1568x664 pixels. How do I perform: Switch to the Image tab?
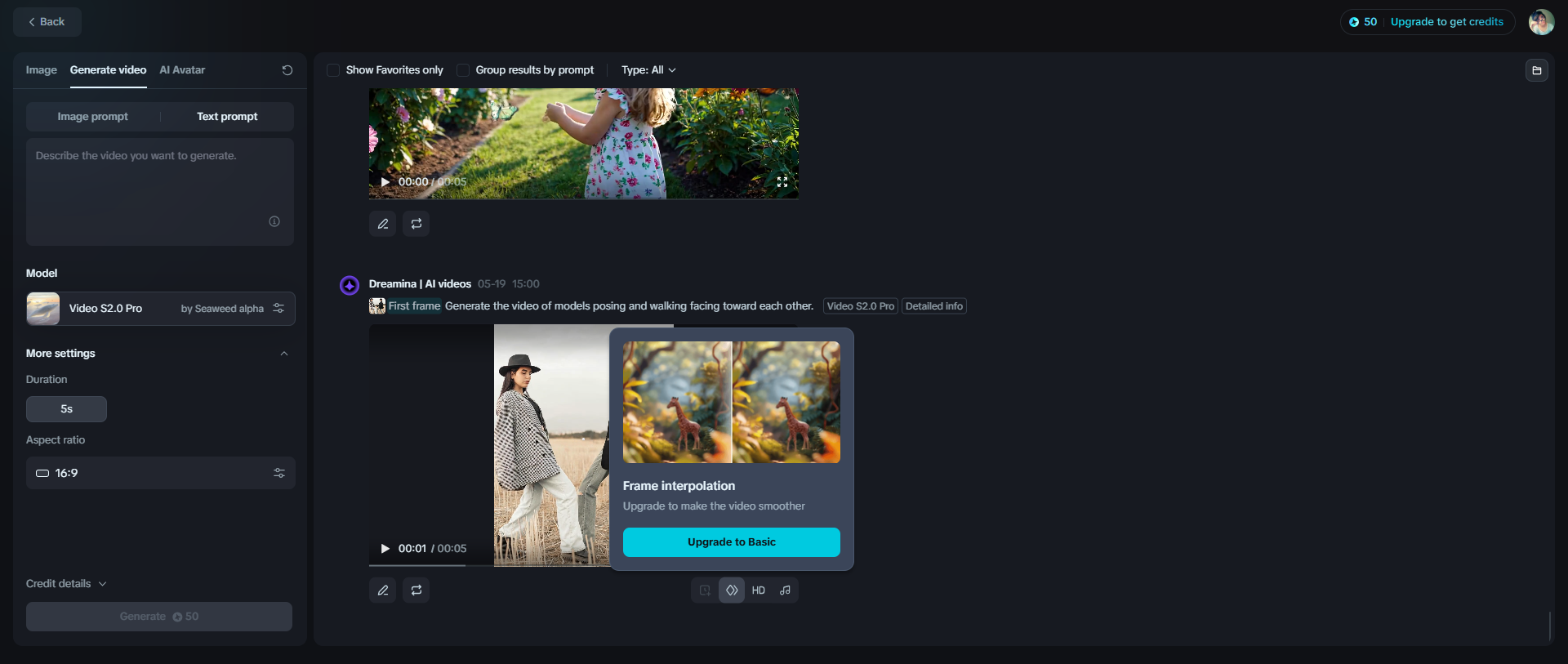[x=42, y=70]
